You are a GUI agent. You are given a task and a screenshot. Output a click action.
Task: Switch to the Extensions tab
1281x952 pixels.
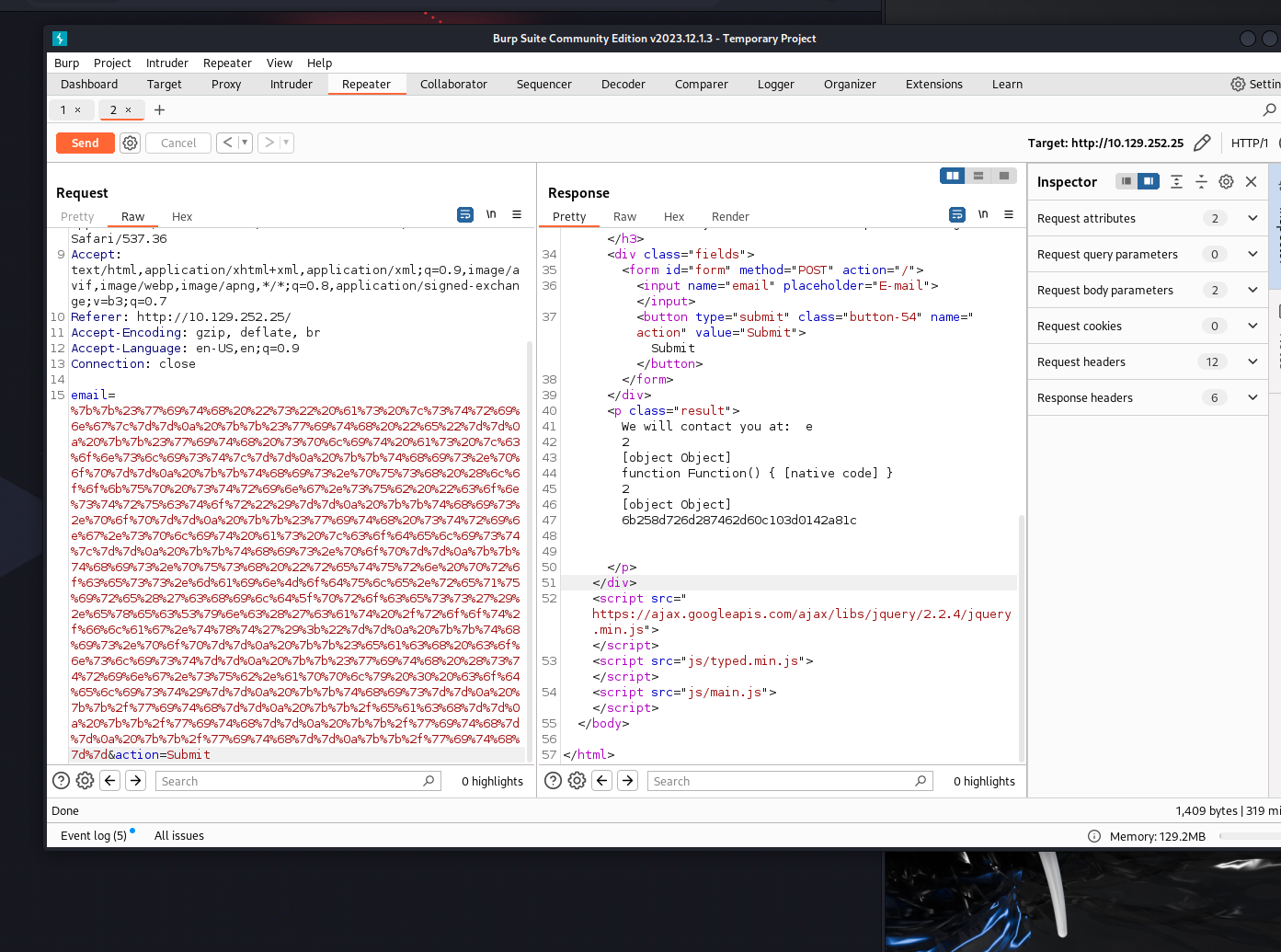(x=934, y=84)
